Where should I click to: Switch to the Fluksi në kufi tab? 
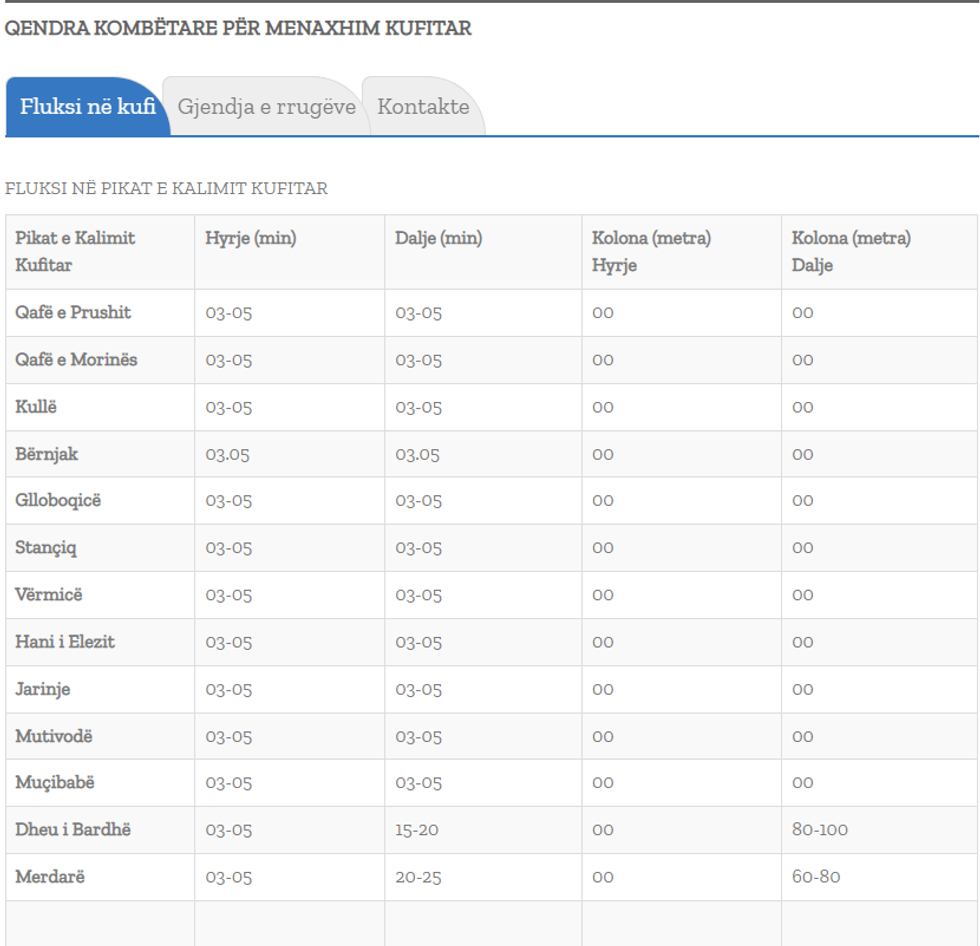(x=88, y=107)
